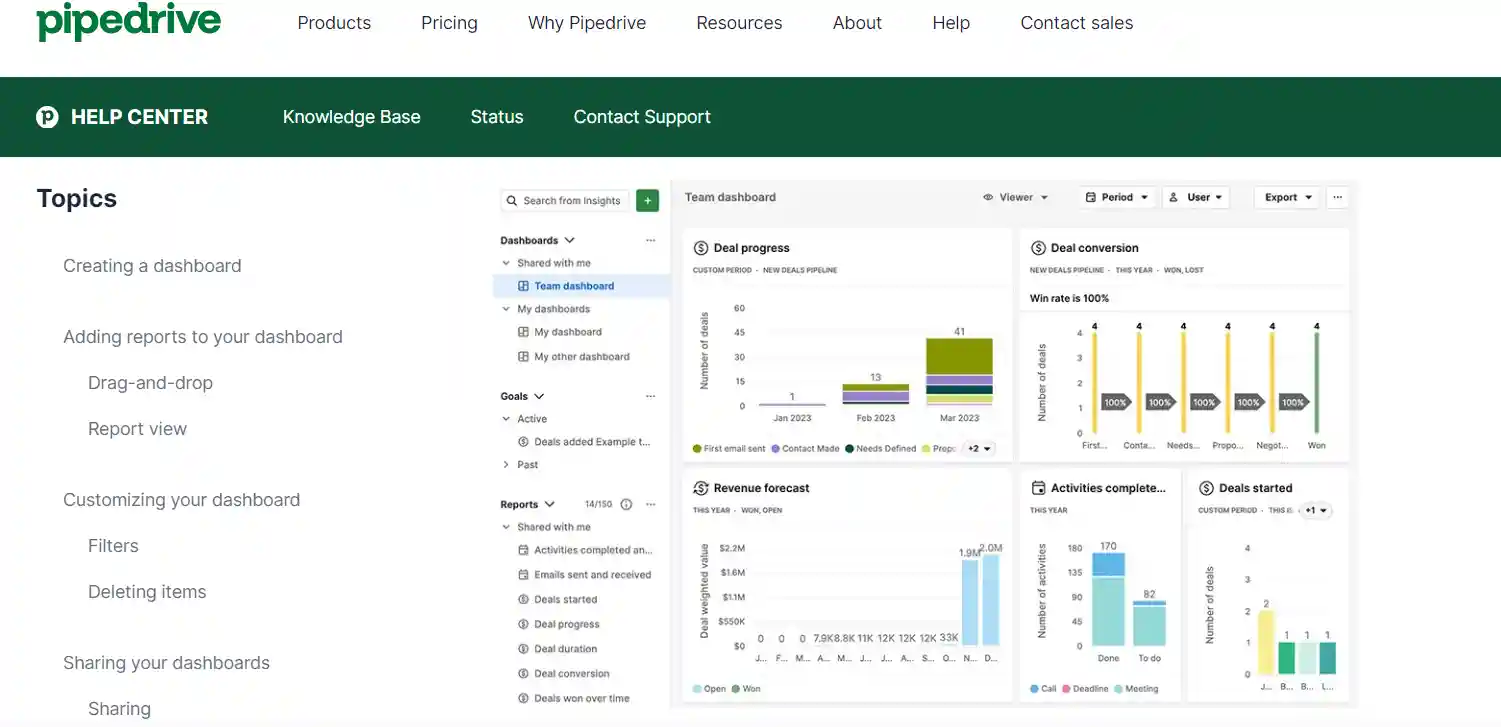Go to Knowledge Base
1501x727 pixels.
(x=351, y=117)
